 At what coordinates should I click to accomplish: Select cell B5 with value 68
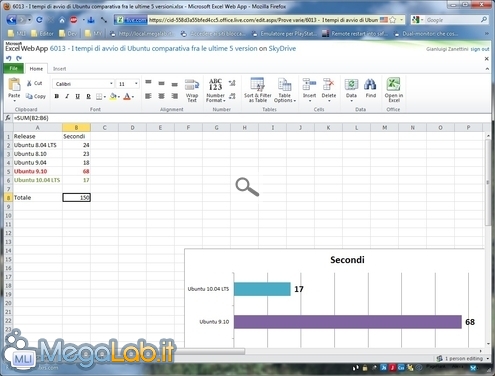pyautogui.click(x=76, y=171)
